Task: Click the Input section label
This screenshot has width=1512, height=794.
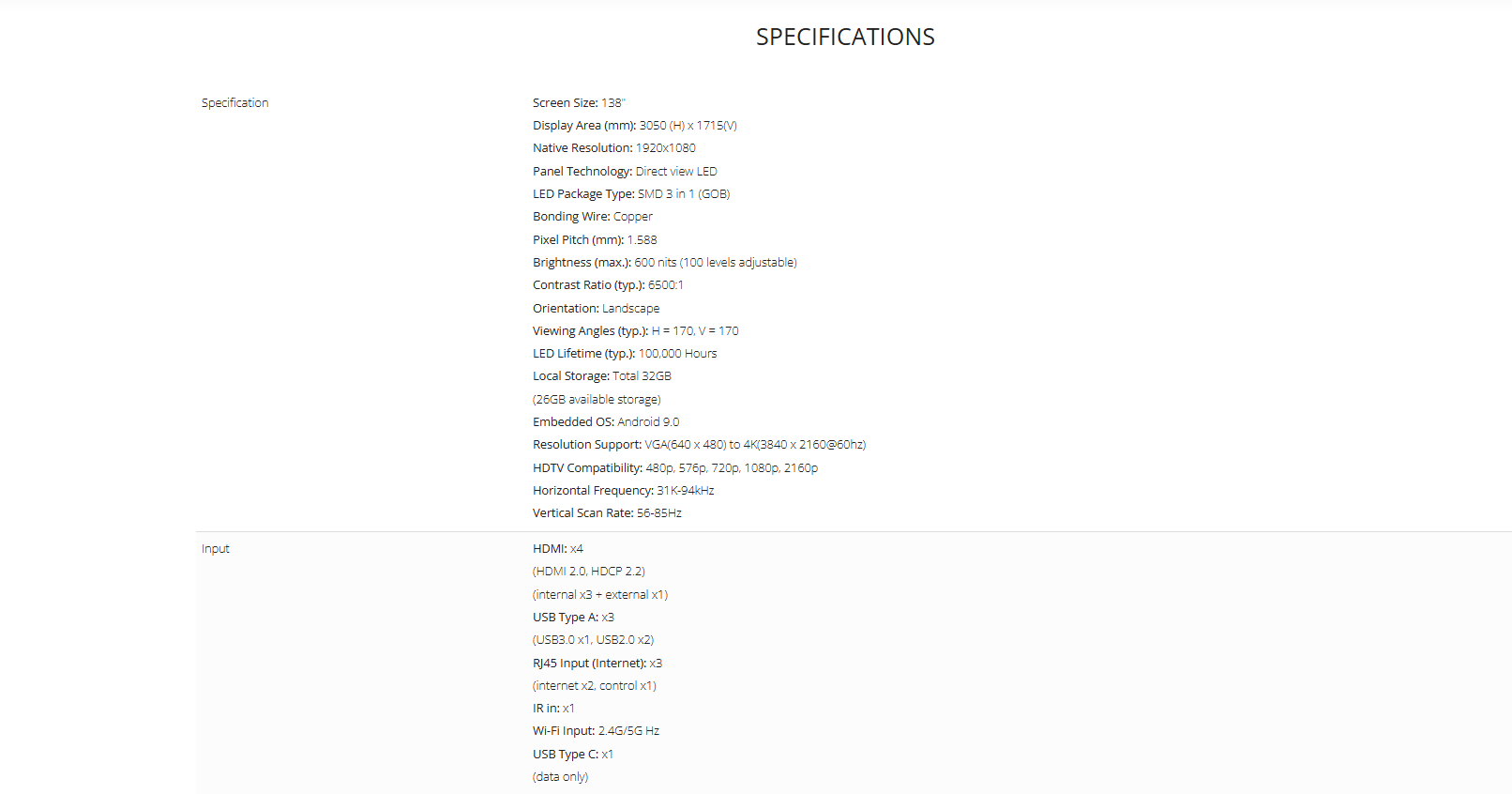Action: (x=215, y=549)
